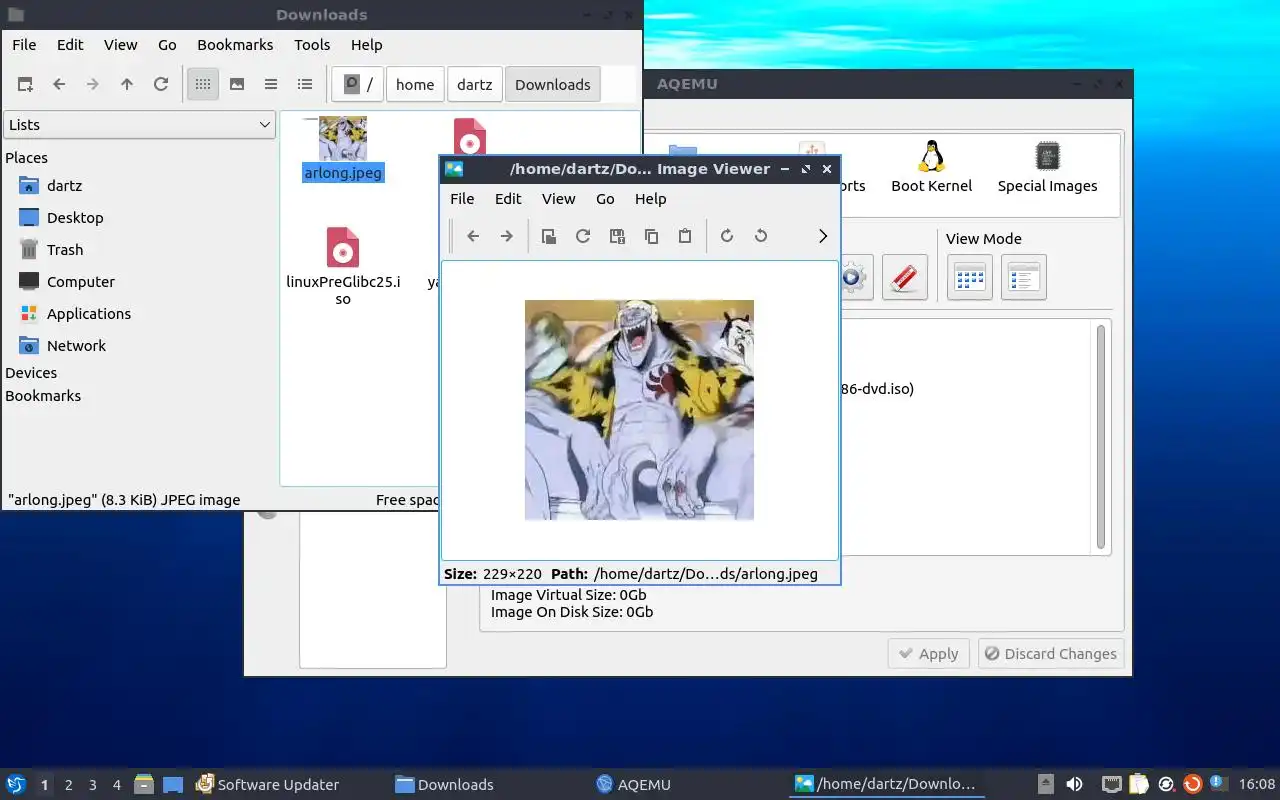Click Save As icon in Image Viewer toolbar
1280x800 pixels.
617,236
